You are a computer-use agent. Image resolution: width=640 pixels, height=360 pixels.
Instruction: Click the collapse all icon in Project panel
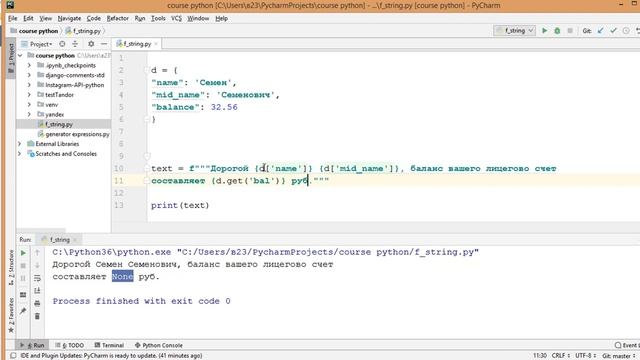pyautogui.click(x=75, y=44)
